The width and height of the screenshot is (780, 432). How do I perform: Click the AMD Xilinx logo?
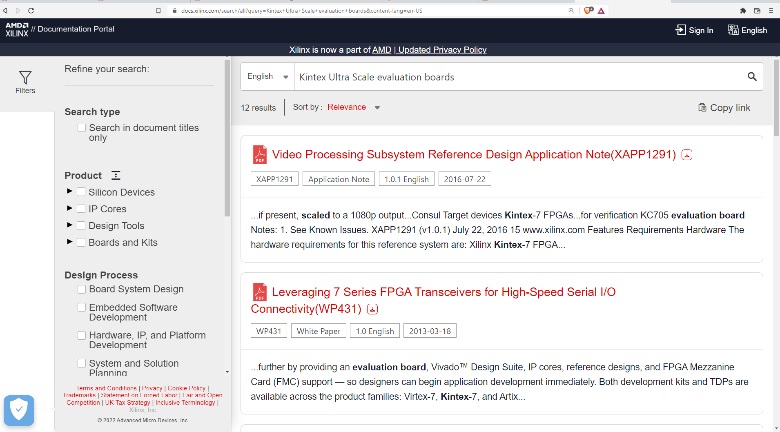point(16,29)
